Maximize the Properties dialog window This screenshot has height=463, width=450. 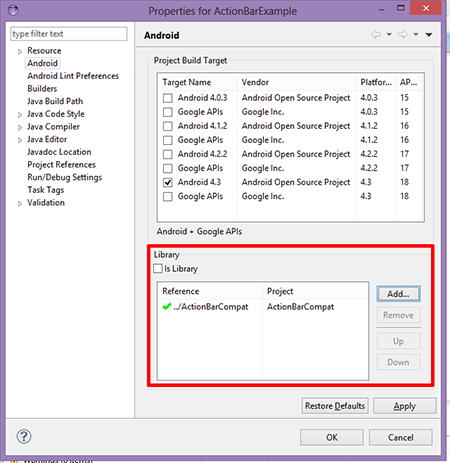[401, 8]
